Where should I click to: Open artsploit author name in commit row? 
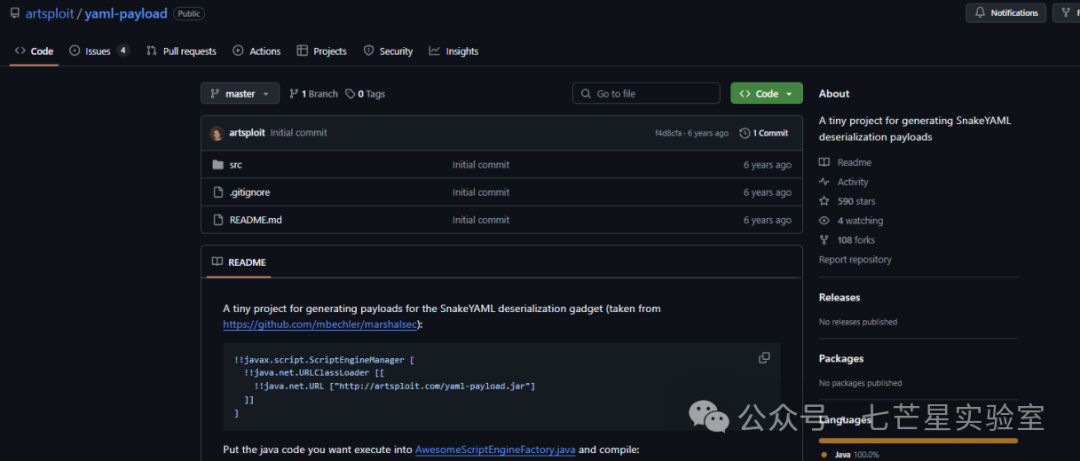[247, 133]
